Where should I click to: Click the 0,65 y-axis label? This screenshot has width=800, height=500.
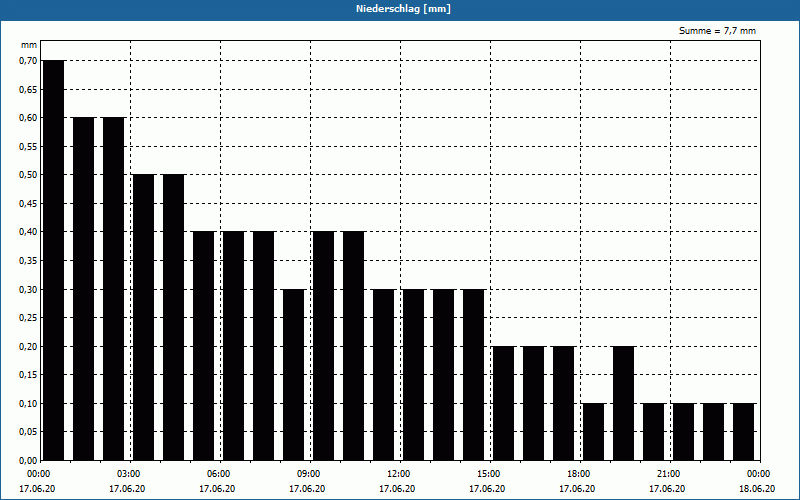[29, 89]
